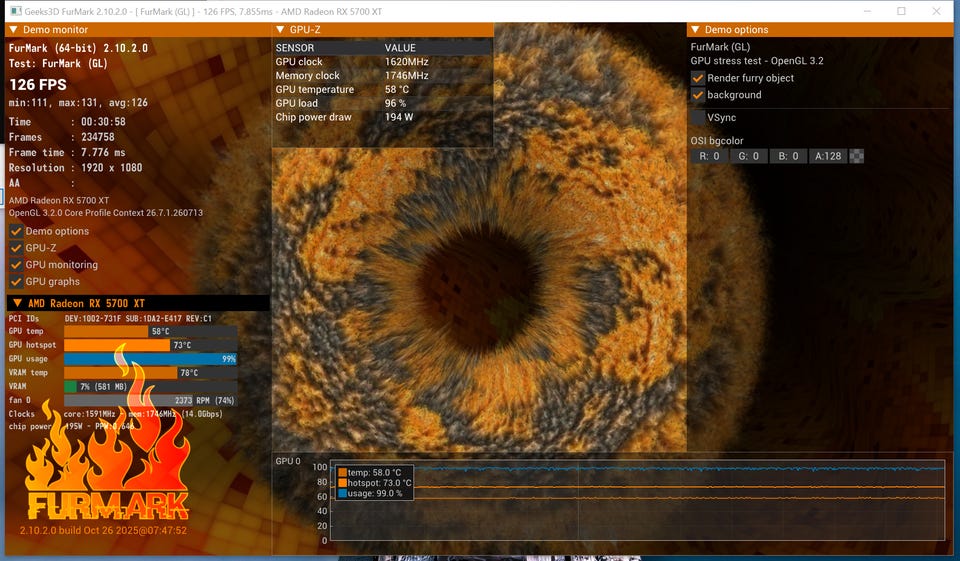The height and width of the screenshot is (561, 960).
Task: Click the GPU stress test - OpenGL 3.2 label
Action: point(757,61)
